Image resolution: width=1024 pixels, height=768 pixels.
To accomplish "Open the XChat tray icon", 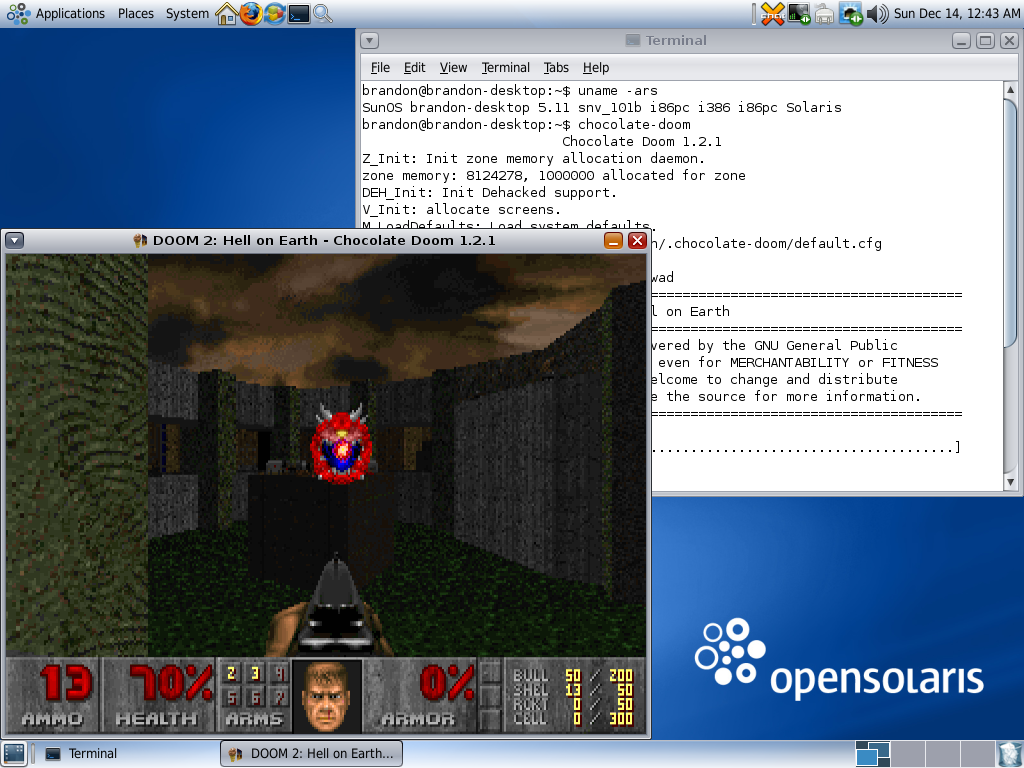I will pyautogui.click(x=772, y=14).
